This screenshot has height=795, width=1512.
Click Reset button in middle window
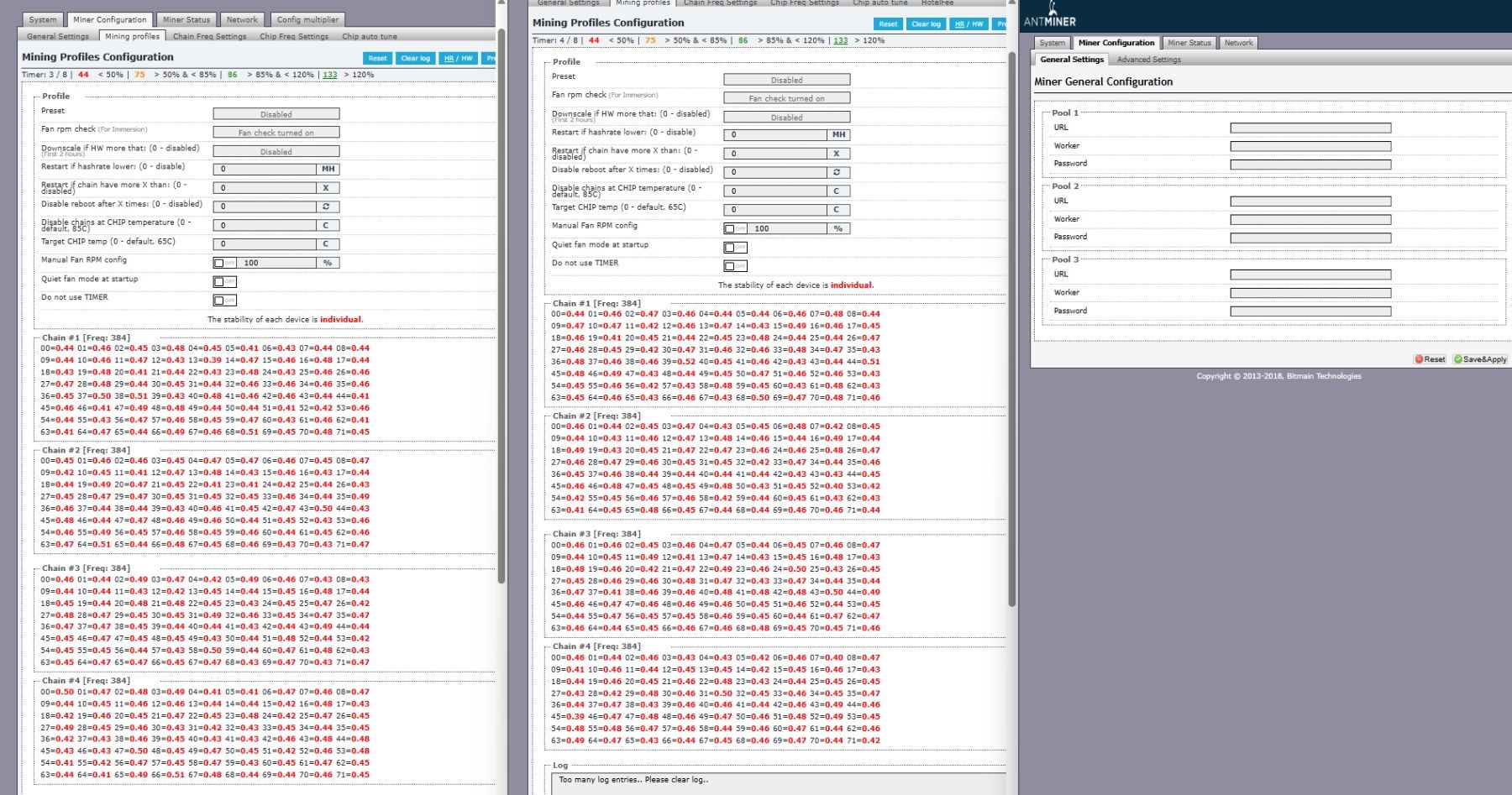click(x=889, y=24)
